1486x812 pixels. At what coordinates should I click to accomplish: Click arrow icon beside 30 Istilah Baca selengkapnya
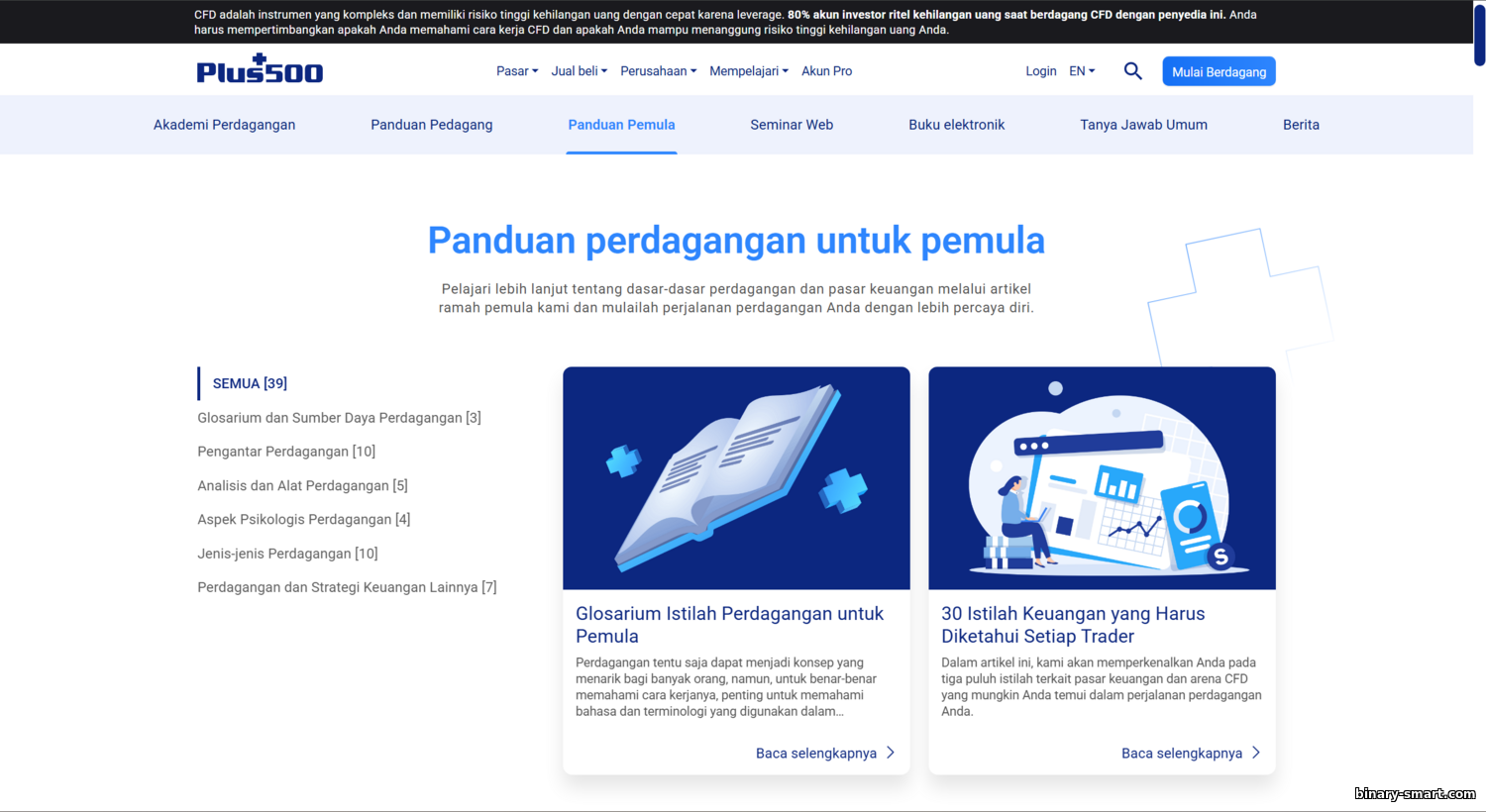[1256, 753]
